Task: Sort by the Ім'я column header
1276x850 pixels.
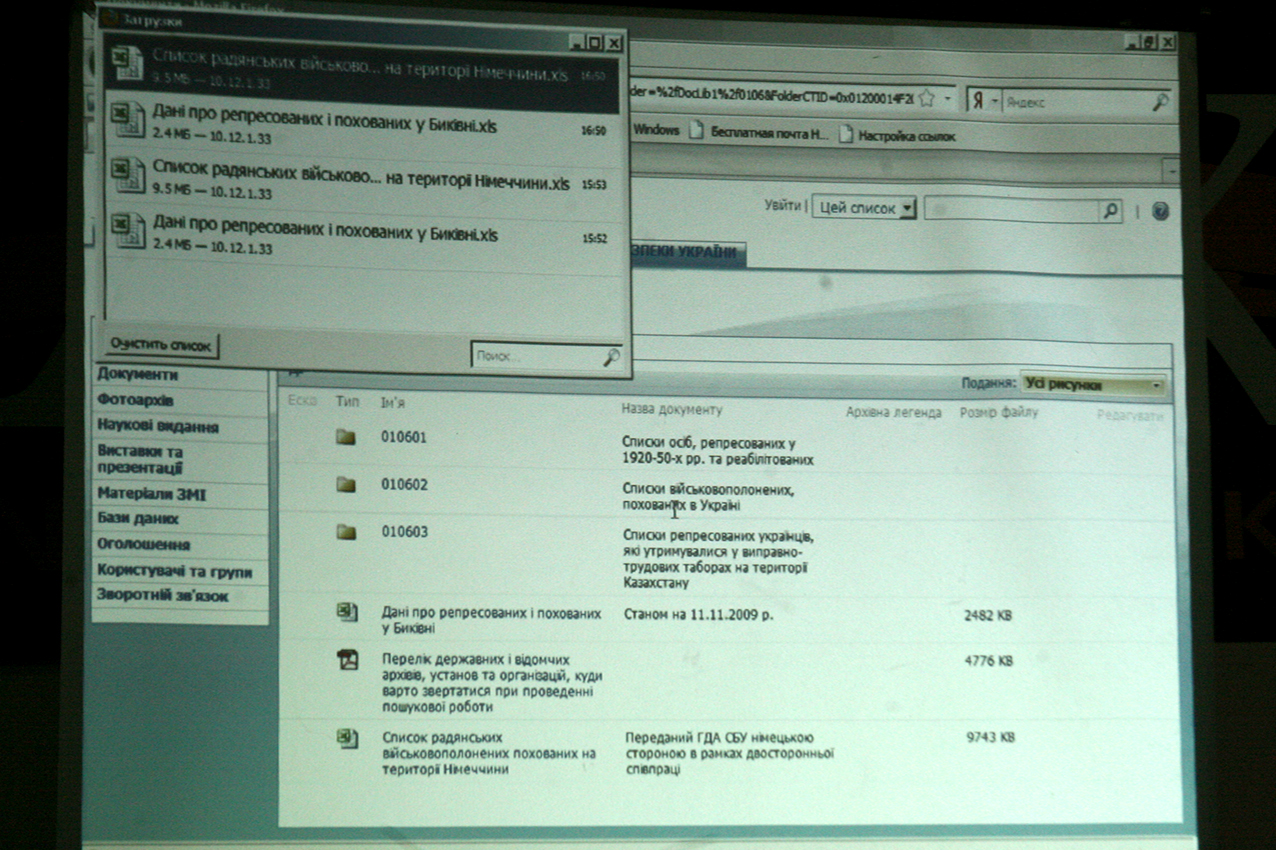Action: (393, 402)
